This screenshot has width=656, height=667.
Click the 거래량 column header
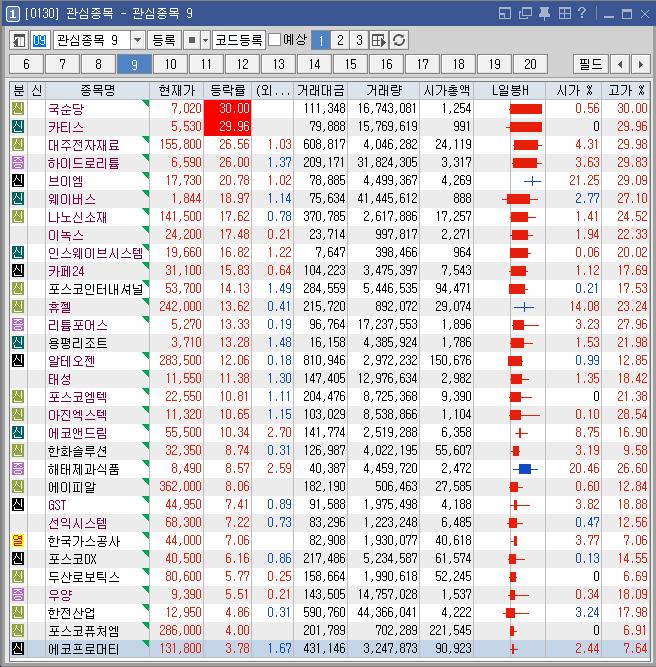point(384,90)
